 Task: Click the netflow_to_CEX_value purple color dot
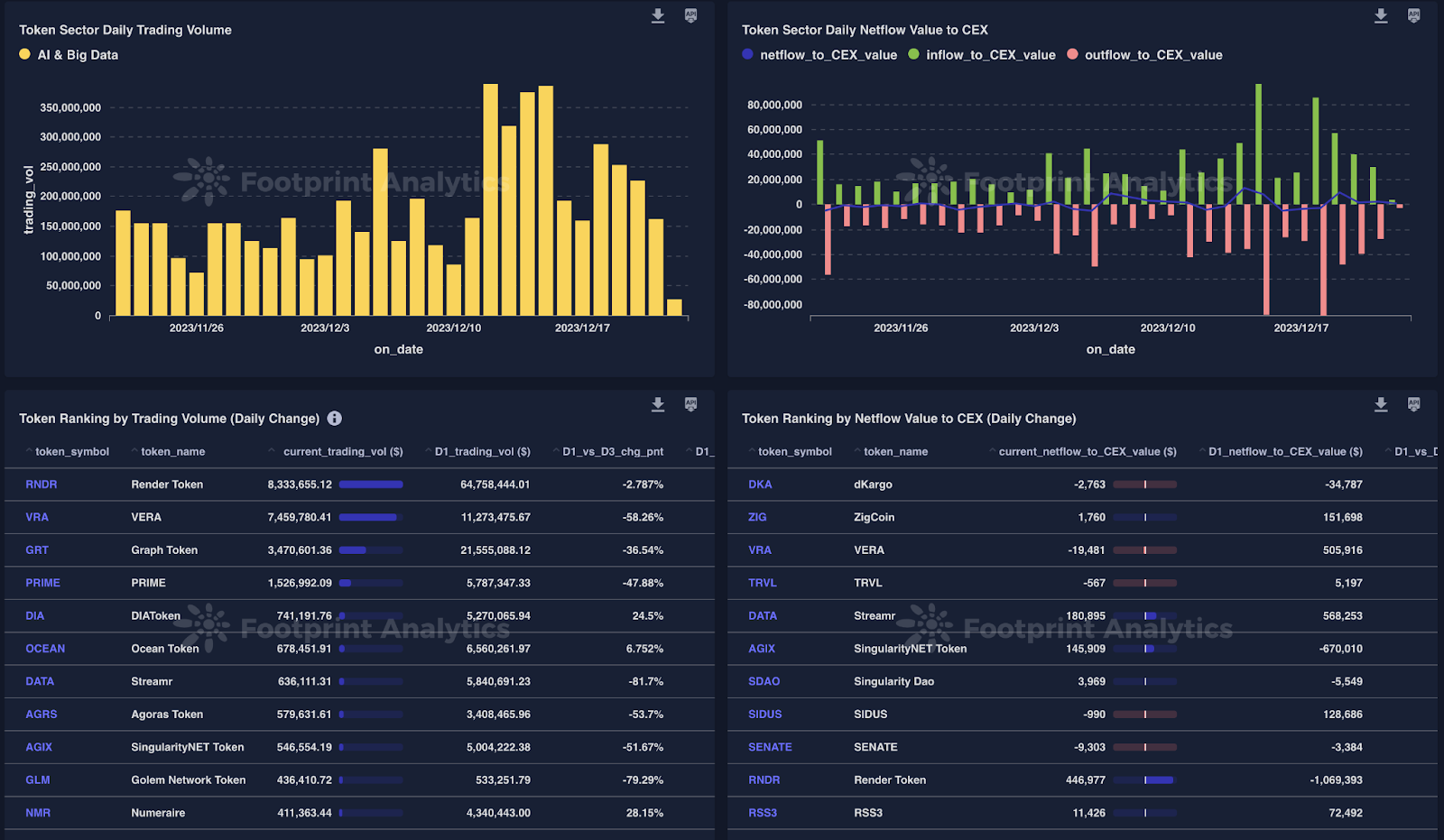[746, 54]
